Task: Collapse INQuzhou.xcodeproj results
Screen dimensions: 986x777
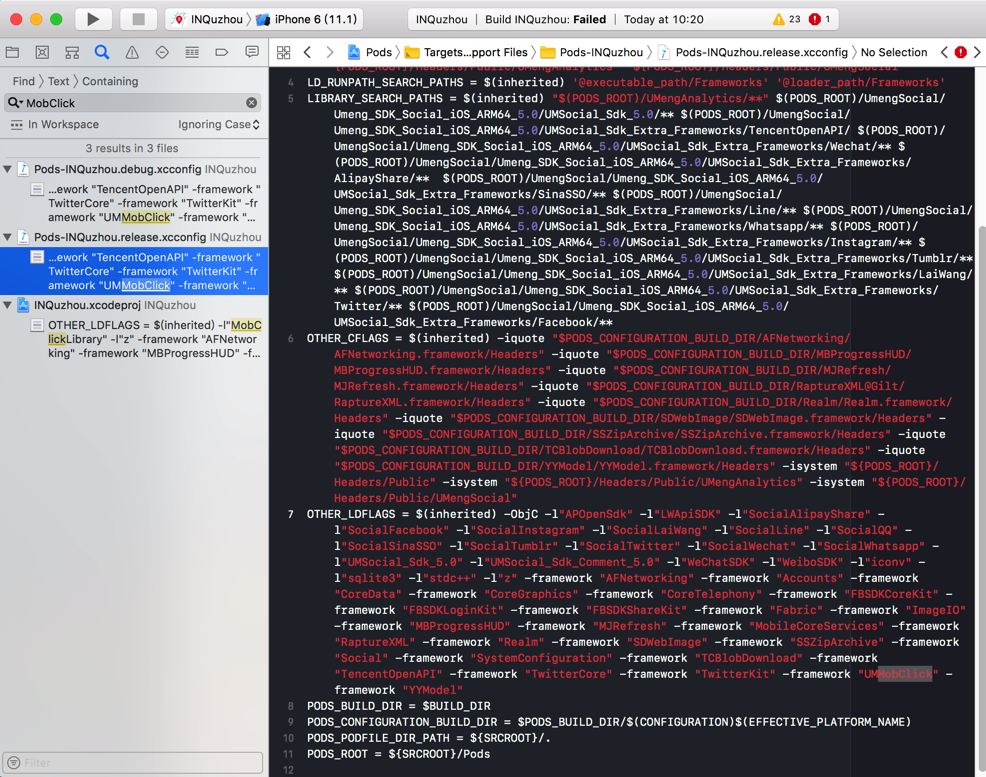Action: coord(8,305)
